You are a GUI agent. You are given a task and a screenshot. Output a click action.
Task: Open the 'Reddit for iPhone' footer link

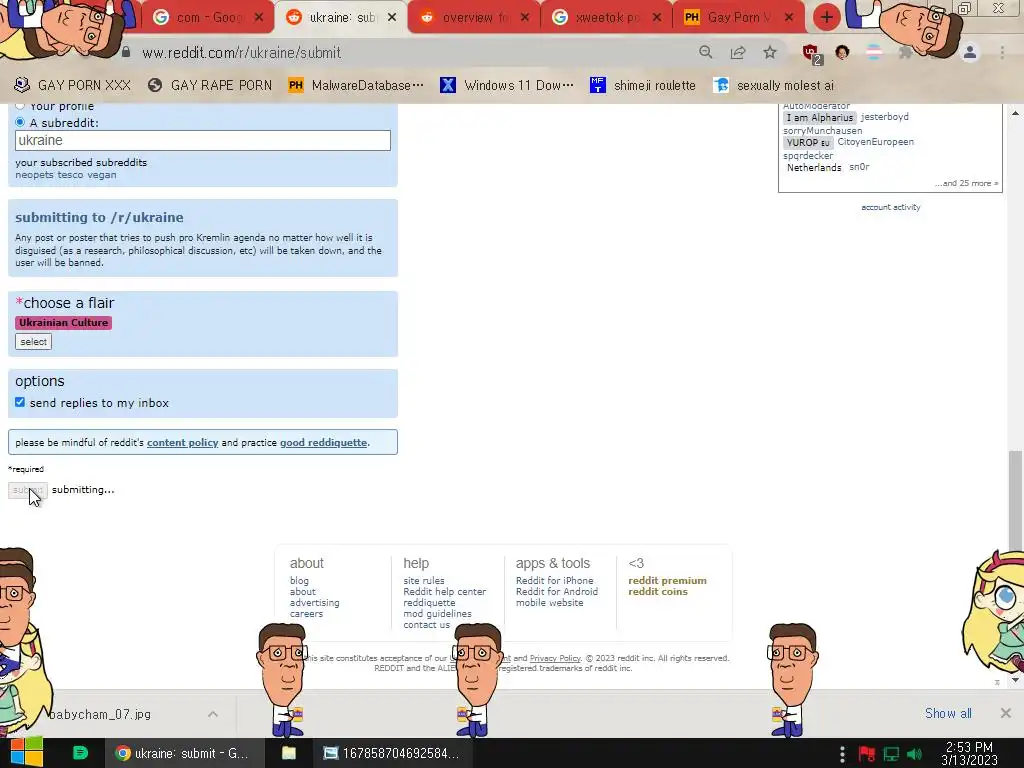[554, 581]
